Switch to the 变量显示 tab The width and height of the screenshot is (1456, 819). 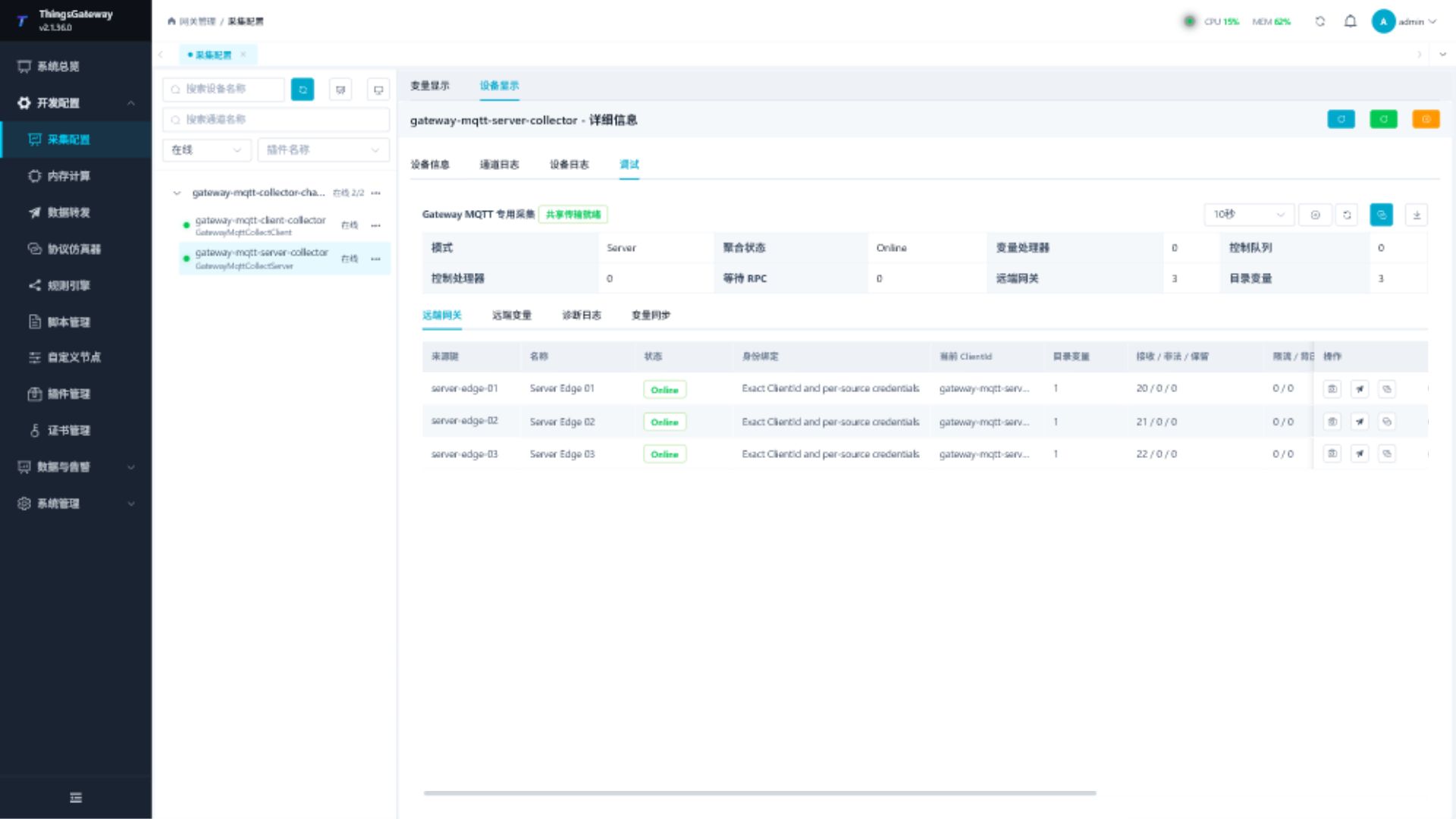click(x=430, y=86)
